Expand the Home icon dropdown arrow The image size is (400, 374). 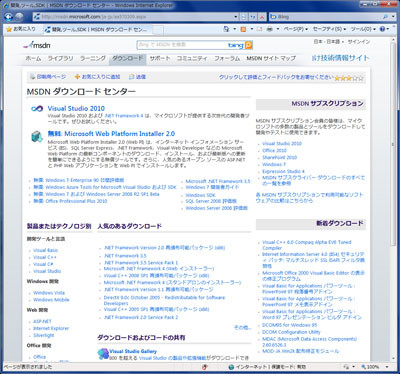(x=234, y=29)
